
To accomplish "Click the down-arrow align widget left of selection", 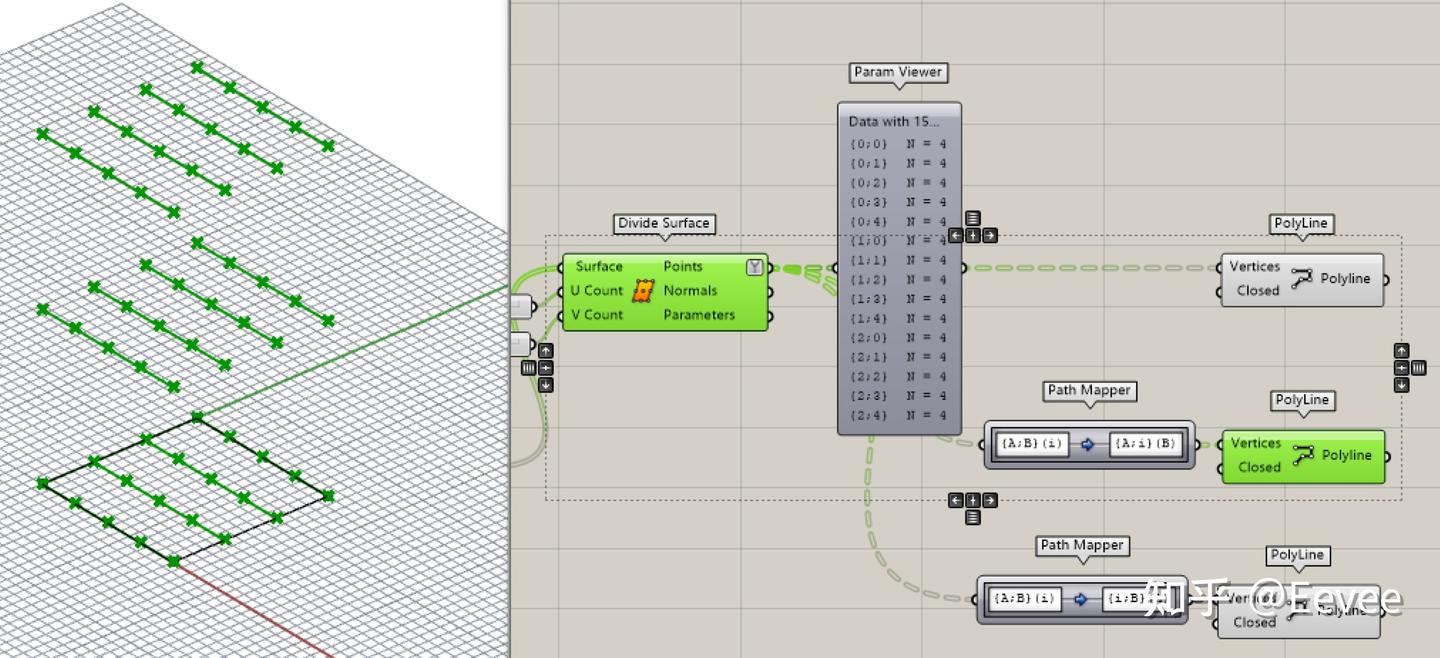I will (545, 385).
